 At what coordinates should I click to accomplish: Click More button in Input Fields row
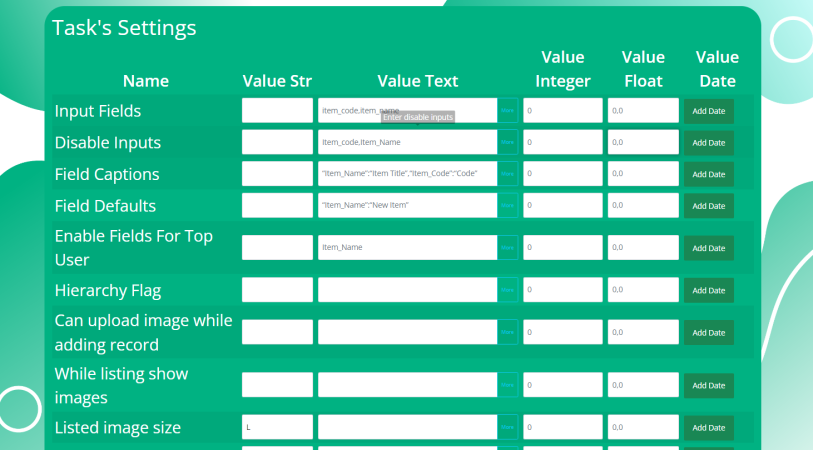tap(507, 111)
